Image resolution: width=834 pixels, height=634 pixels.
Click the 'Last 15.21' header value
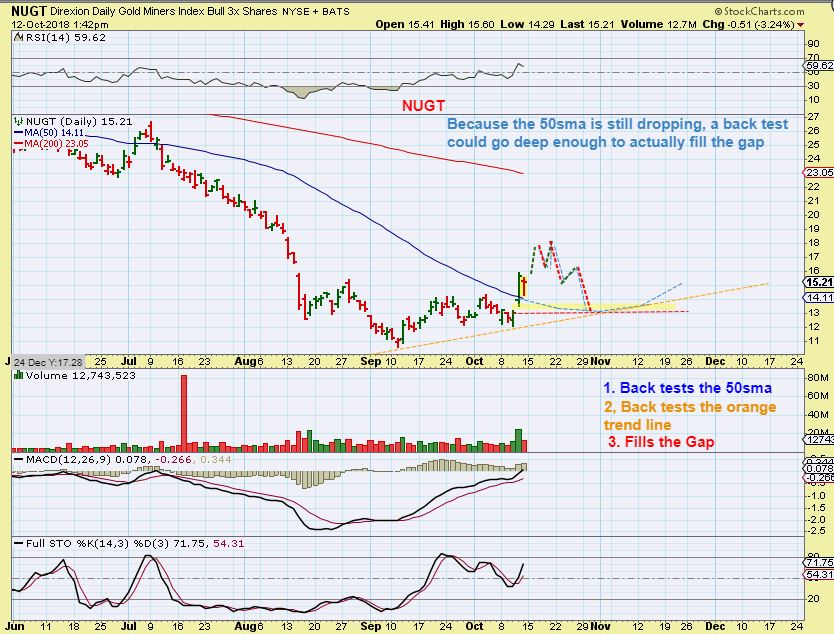click(587, 24)
